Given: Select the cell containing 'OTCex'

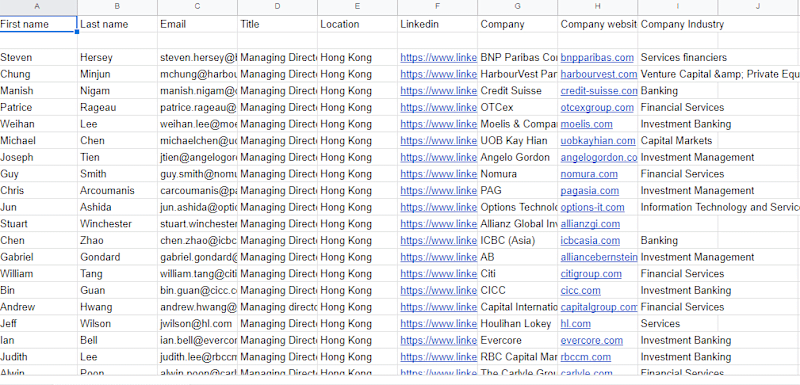Looking at the screenshot, I should click(517, 108).
